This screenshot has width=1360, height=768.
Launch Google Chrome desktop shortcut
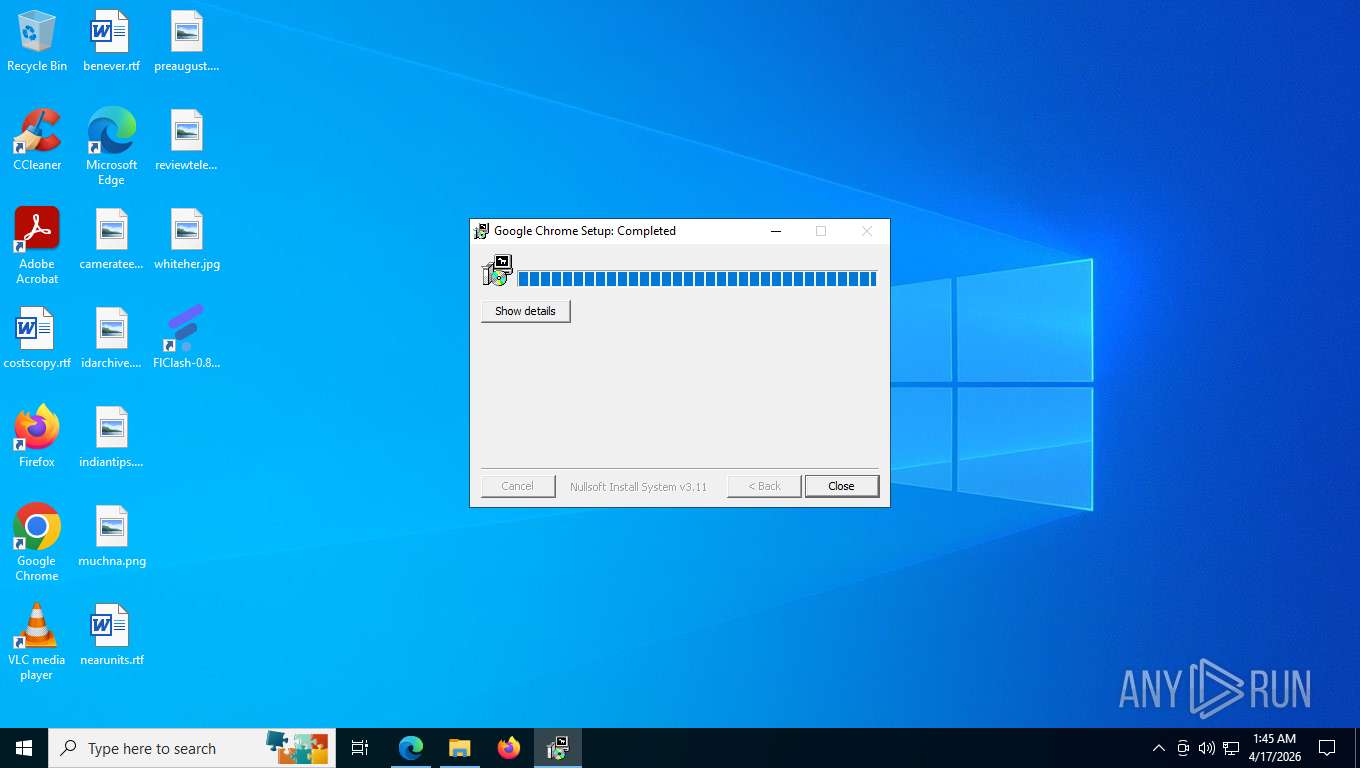click(x=37, y=543)
